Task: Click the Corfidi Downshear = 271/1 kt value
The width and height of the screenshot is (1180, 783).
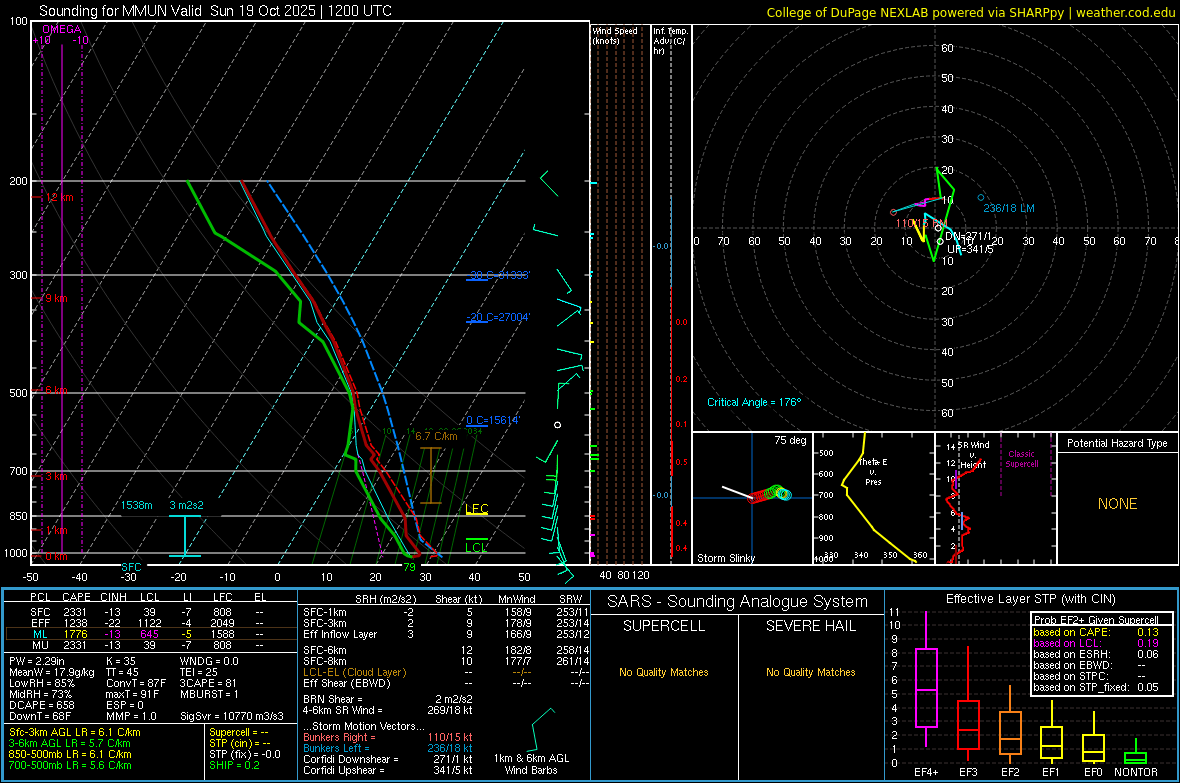Action: coord(388,759)
